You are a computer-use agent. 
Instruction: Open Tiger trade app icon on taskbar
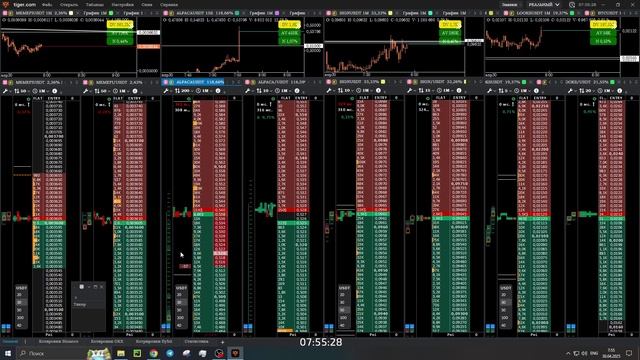pos(236,353)
